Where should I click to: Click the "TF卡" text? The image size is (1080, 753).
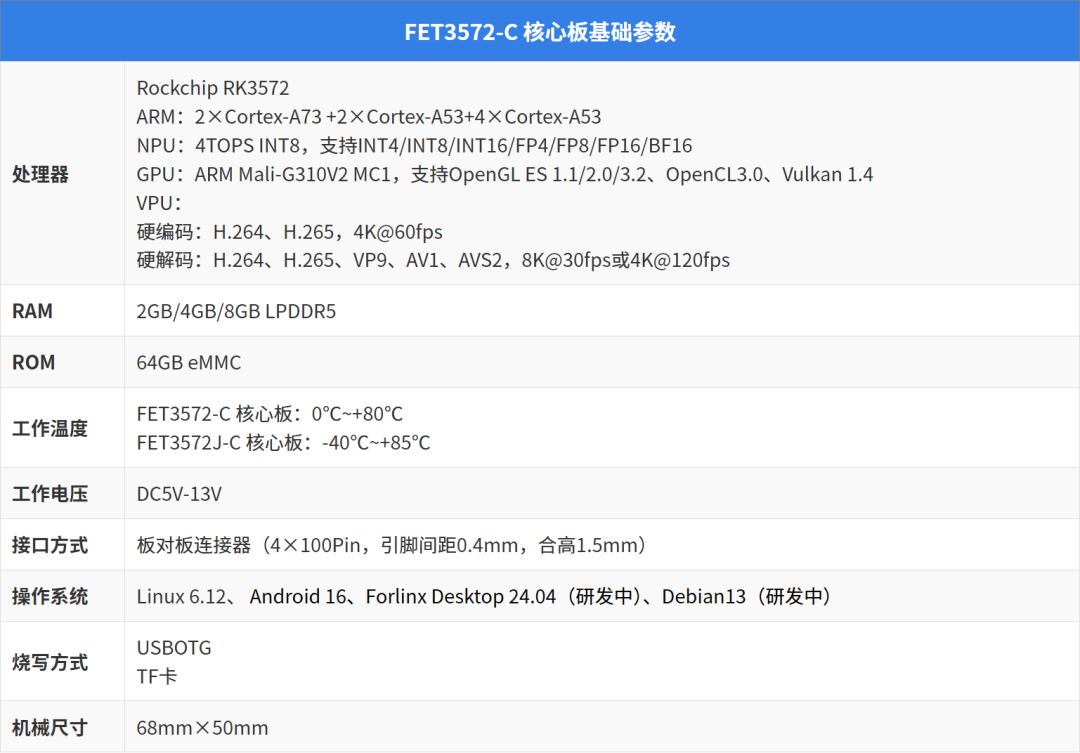click(157, 677)
